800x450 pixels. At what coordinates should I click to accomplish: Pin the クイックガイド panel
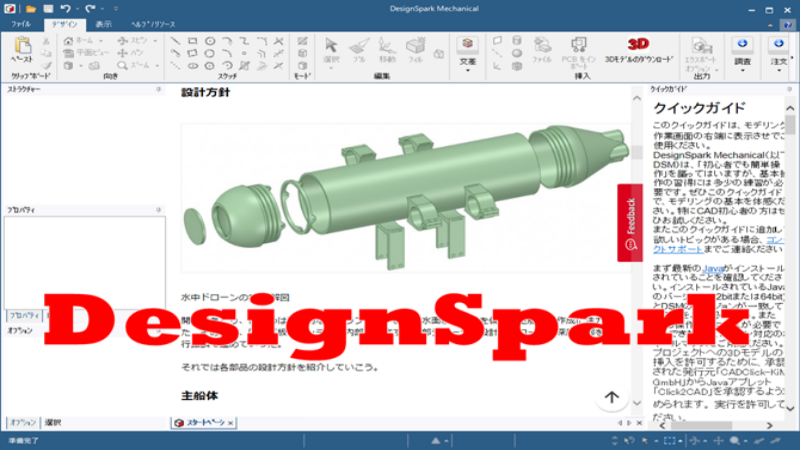pyautogui.click(x=789, y=89)
